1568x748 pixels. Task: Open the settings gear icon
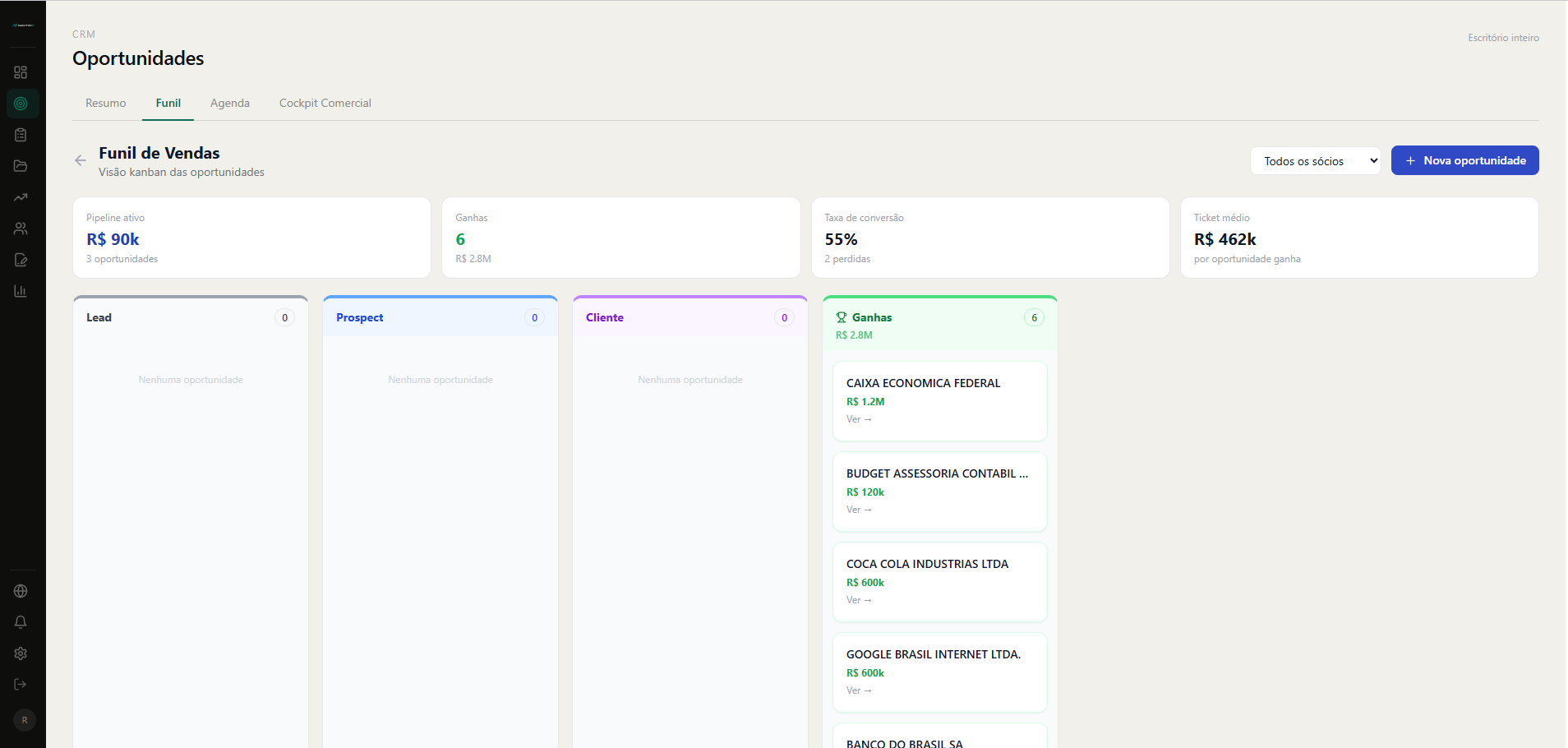point(21,653)
